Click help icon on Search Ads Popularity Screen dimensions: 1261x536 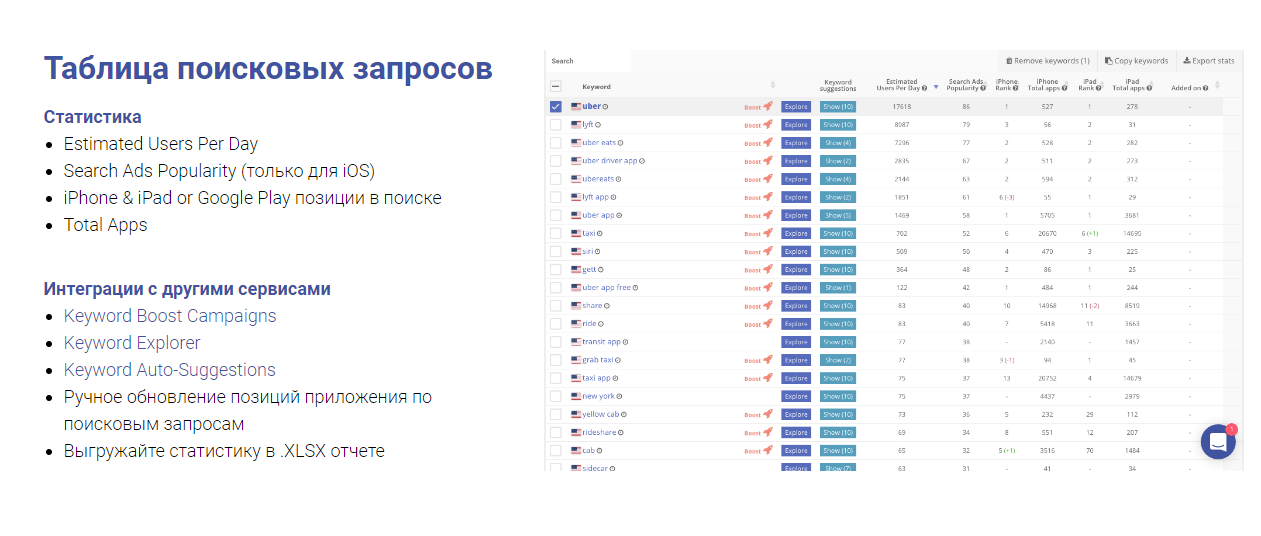pyautogui.click(x=984, y=88)
